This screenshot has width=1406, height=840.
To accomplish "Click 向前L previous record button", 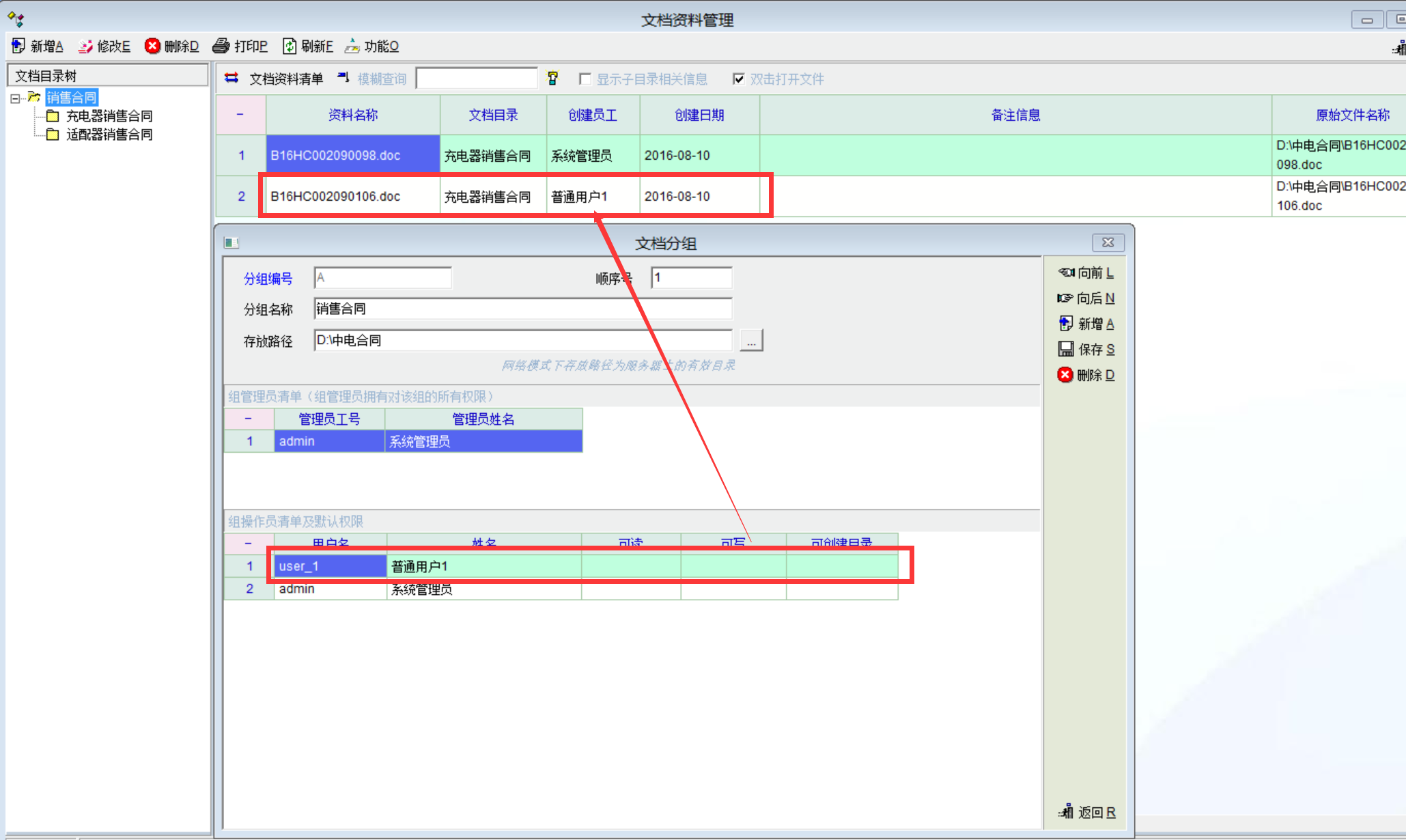I will pos(1086,272).
